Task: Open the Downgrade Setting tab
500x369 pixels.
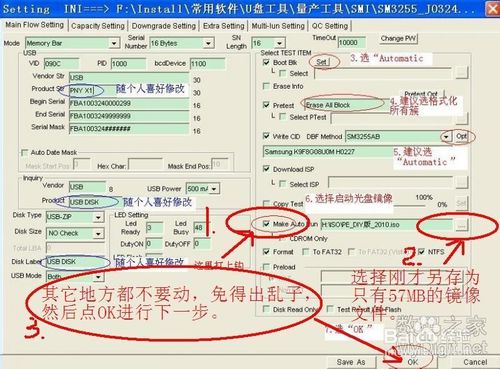Action: [x=164, y=26]
